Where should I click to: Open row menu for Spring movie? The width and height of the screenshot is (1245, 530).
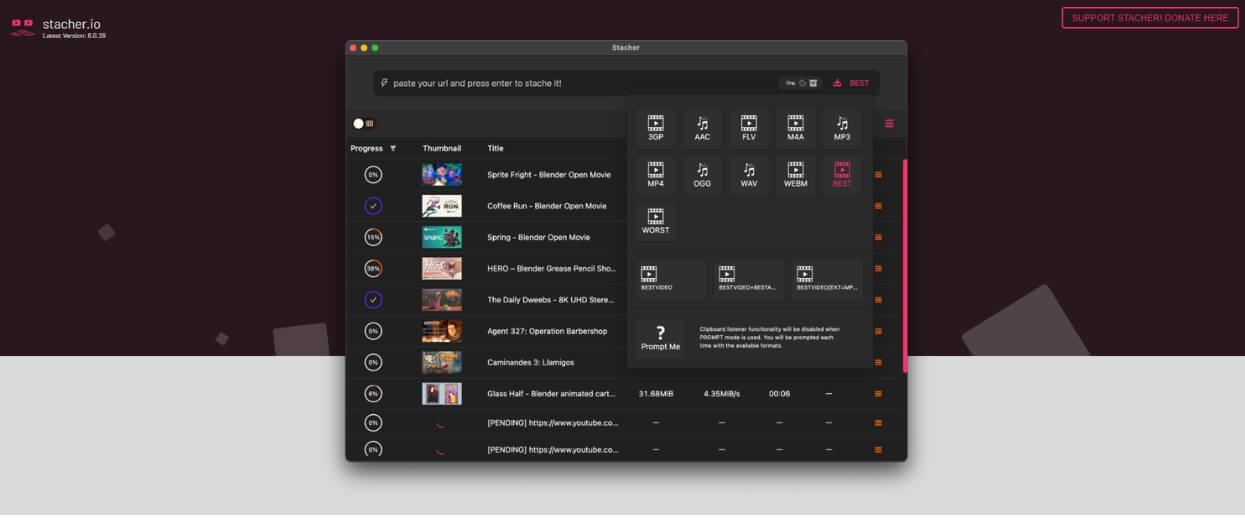pyautogui.click(x=878, y=237)
